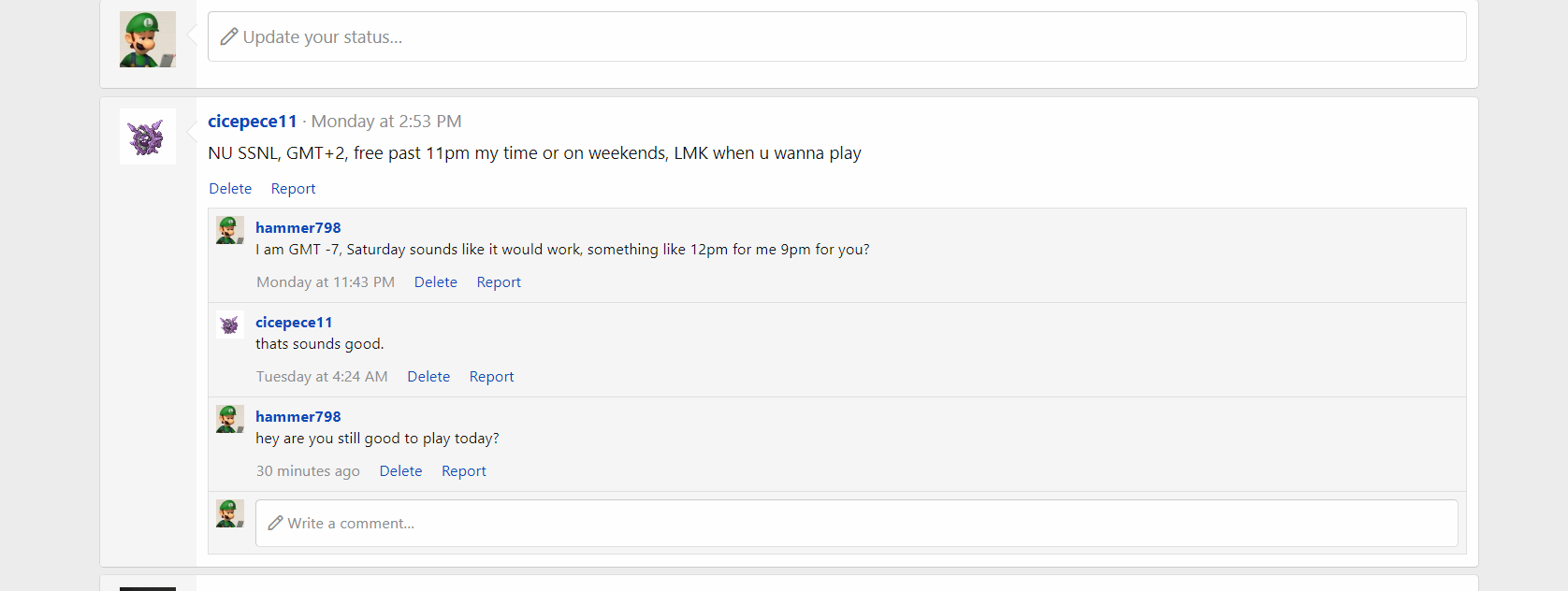Report the comment posted Monday at 11:43 PM
This screenshot has width=1568, height=591.
click(x=499, y=281)
